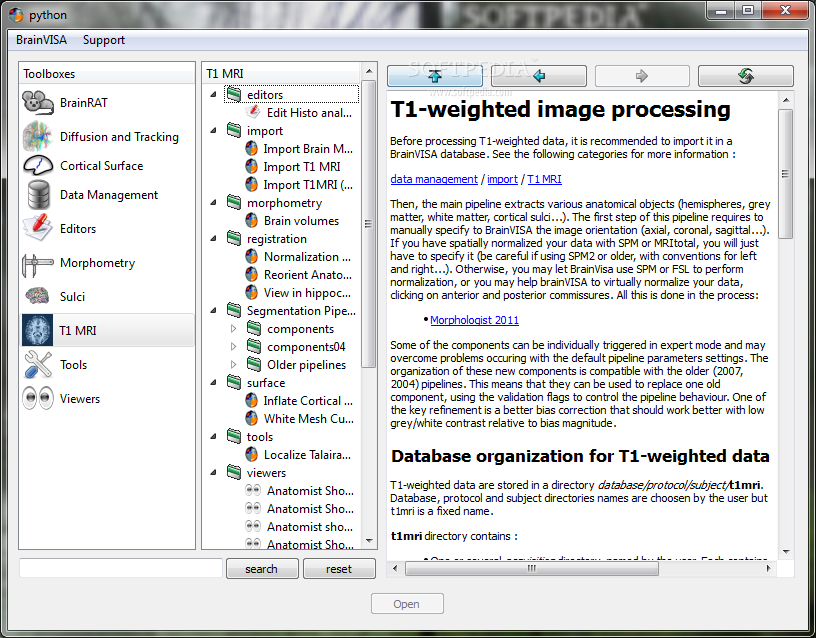816x638 pixels.
Task: Click the Brain volumes process icon
Action: (x=251, y=220)
